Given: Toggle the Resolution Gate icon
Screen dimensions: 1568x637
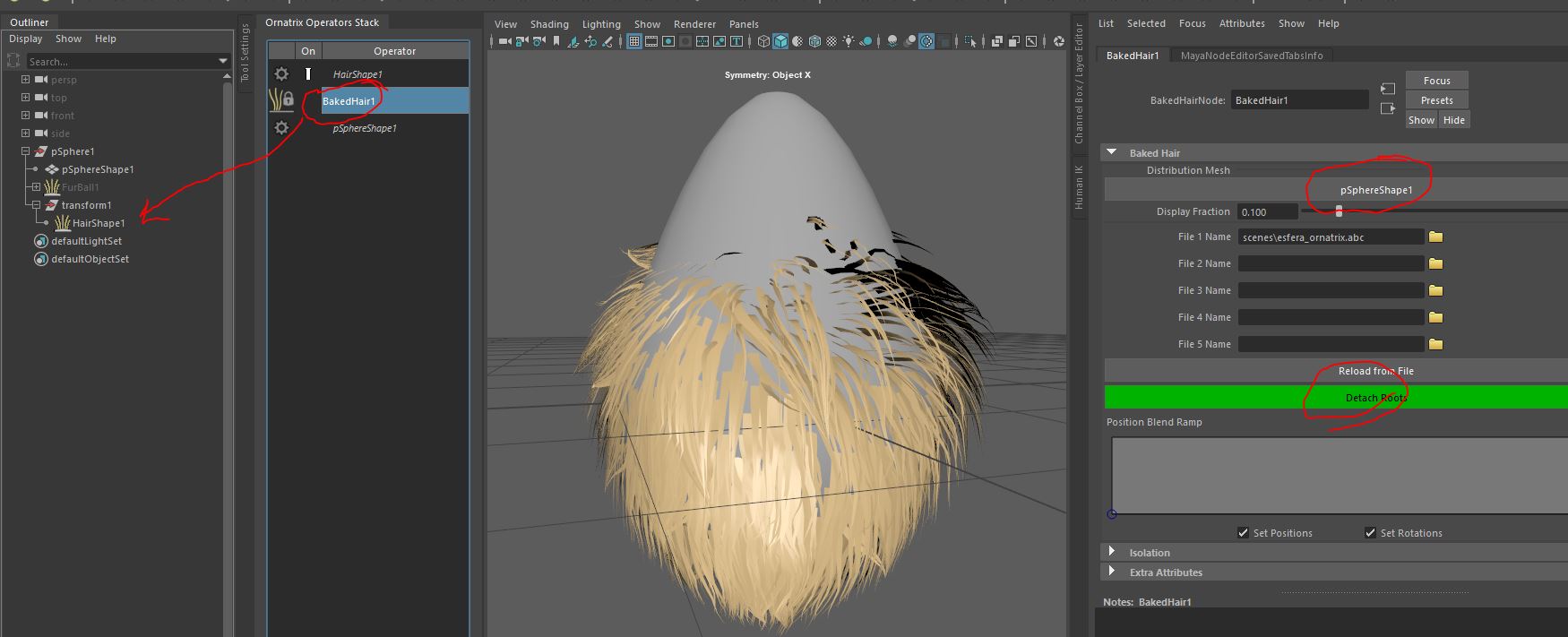Looking at the screenshot, I should [668, 41].
